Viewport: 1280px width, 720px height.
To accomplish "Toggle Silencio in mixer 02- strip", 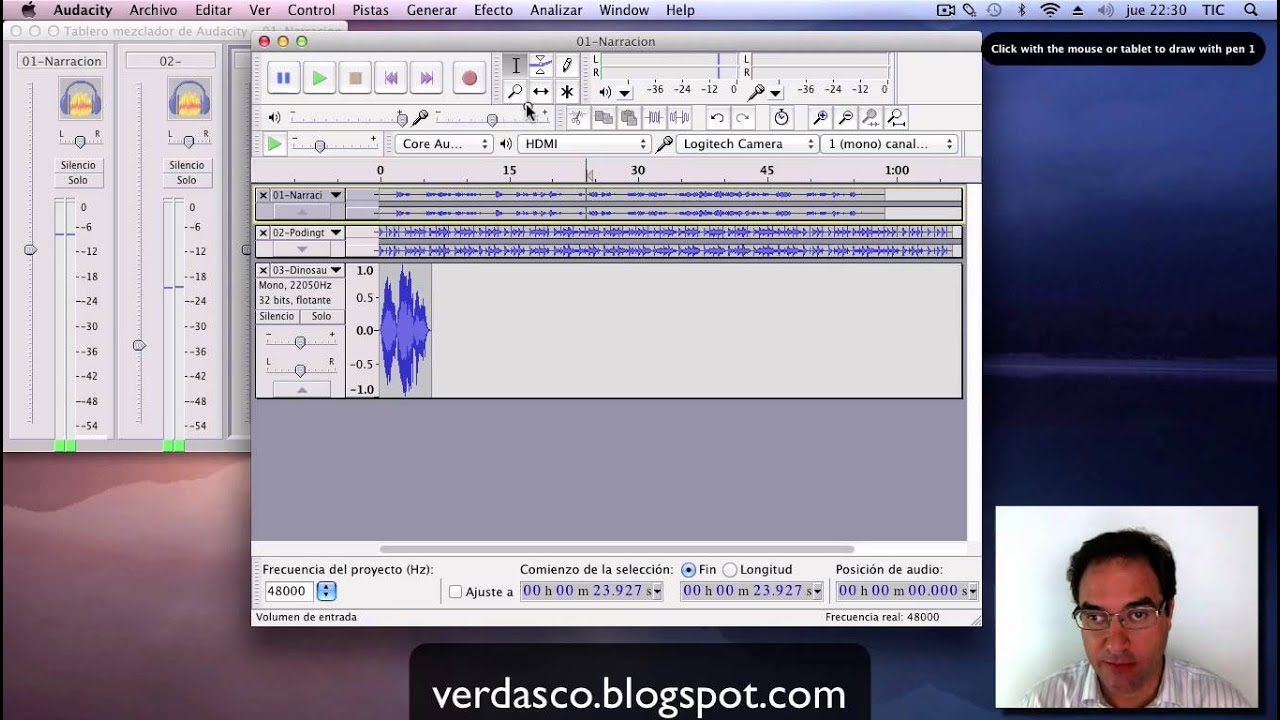I will click(x=187, y=165).
